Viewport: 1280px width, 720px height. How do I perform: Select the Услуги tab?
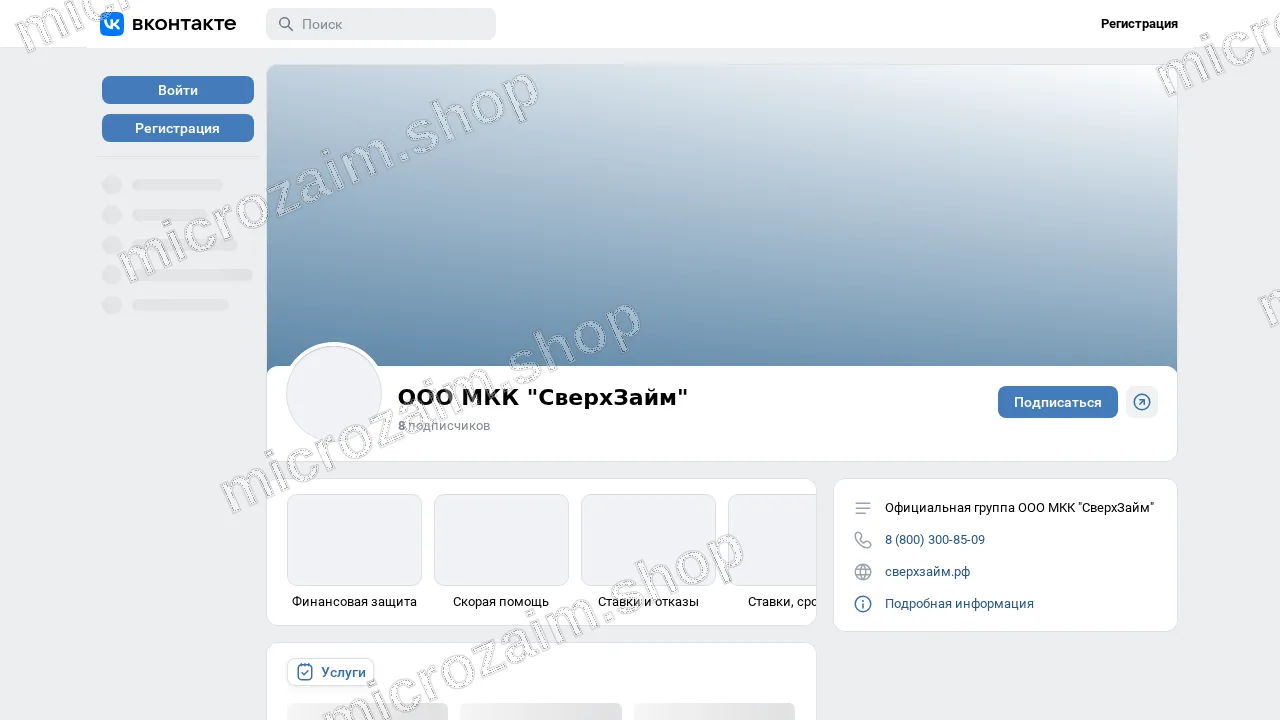tap(330, 672)
